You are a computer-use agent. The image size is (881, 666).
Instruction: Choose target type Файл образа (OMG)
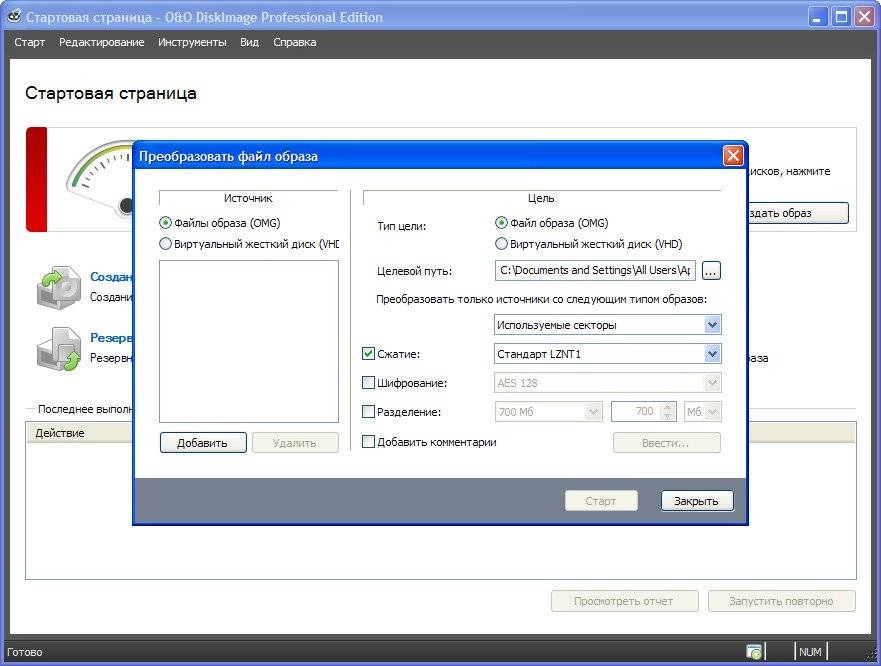501,223
